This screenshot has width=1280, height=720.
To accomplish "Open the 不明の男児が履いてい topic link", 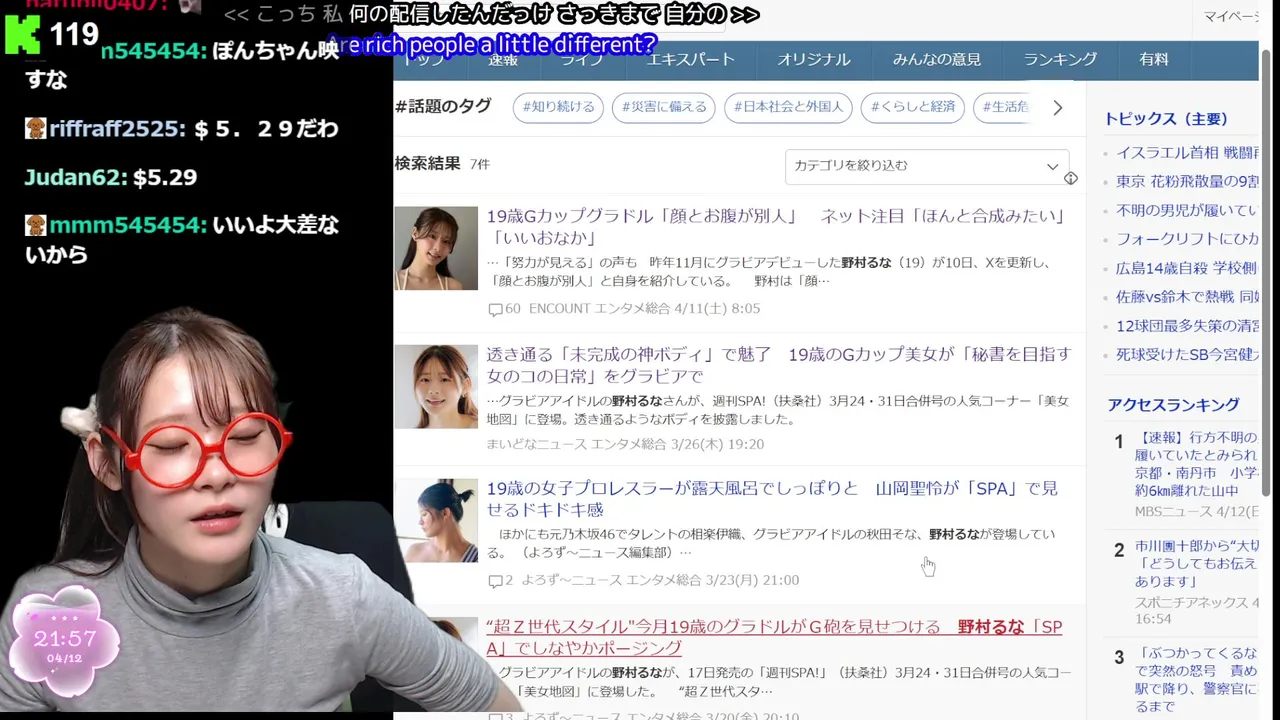I will coord(1186,211).
